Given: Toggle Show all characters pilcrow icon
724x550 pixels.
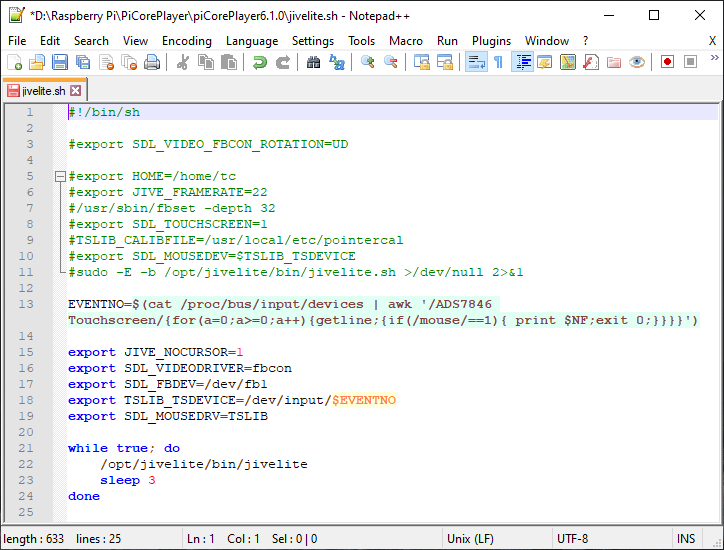Looking at the screenshot, I should 498,62.
